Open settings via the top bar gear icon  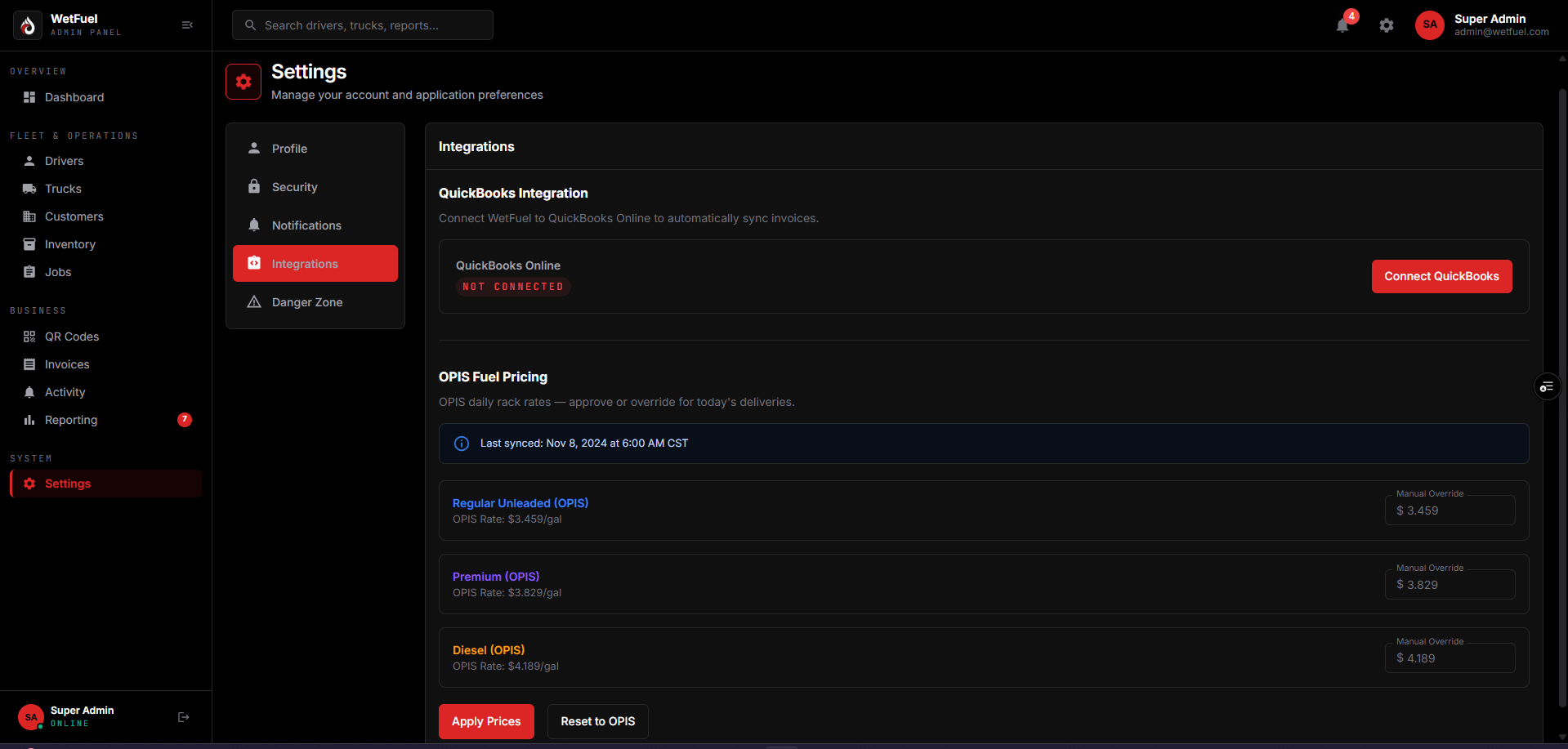(1387, 25)
